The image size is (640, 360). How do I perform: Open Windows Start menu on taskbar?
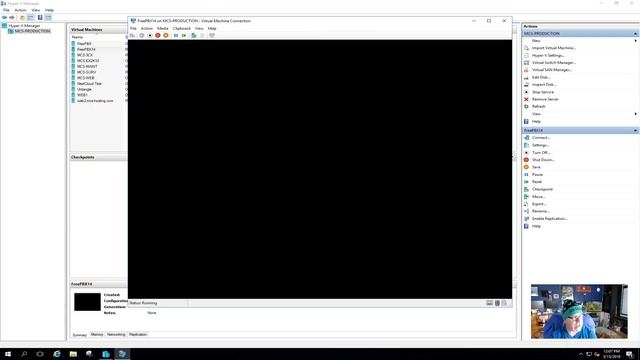pos(8,354)
